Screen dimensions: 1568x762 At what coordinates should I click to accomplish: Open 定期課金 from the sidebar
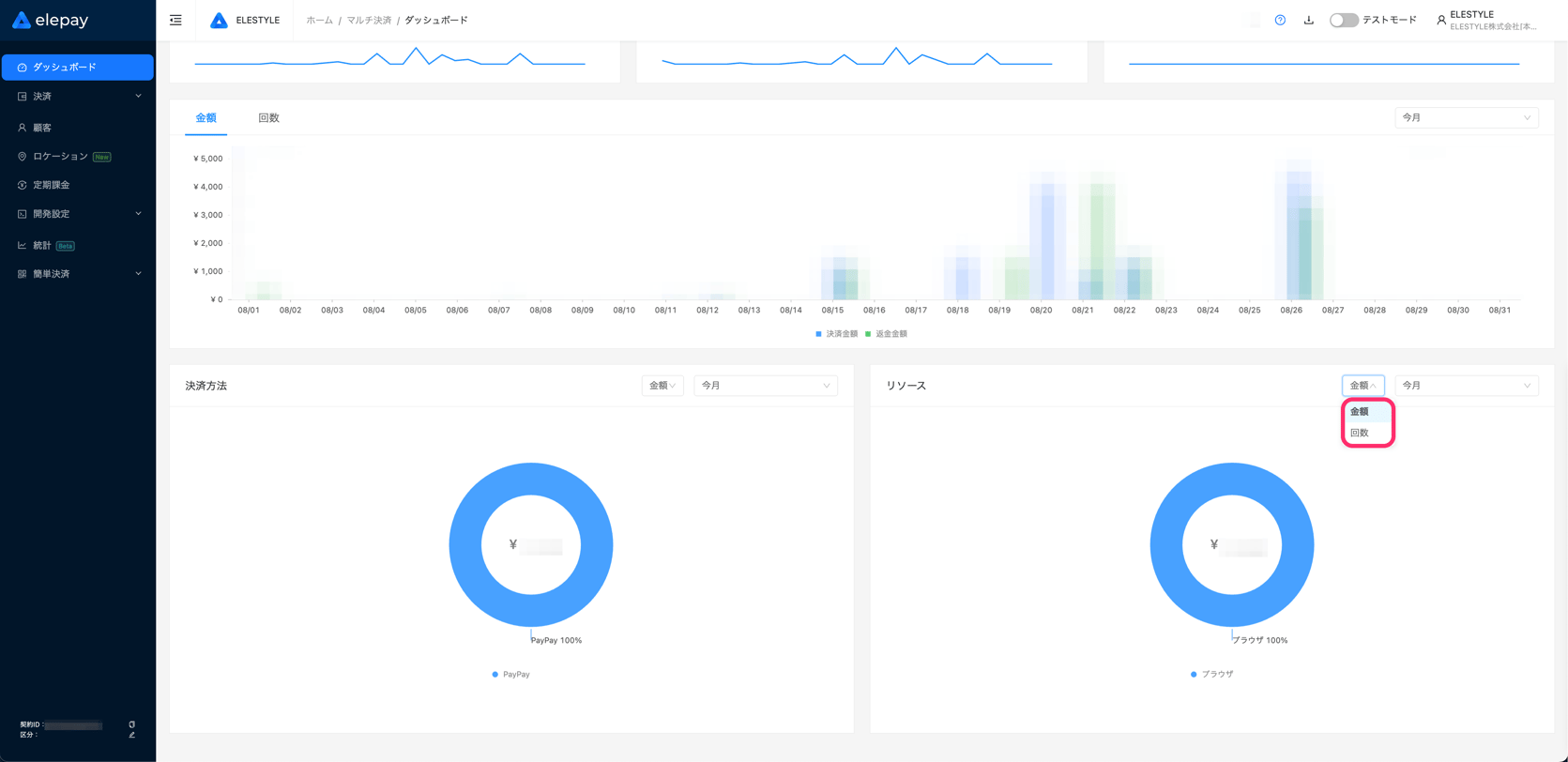click(52, 185)
